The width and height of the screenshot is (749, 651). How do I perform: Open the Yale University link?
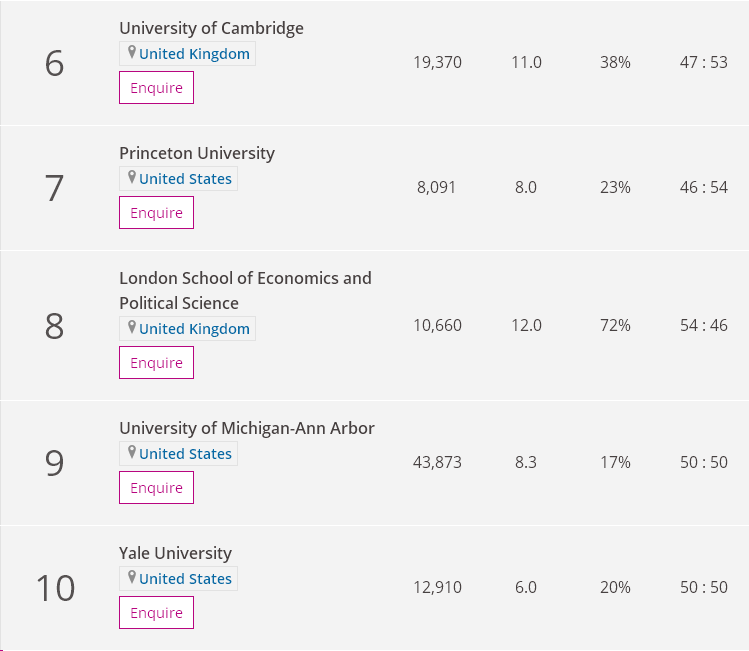[175, 553]
